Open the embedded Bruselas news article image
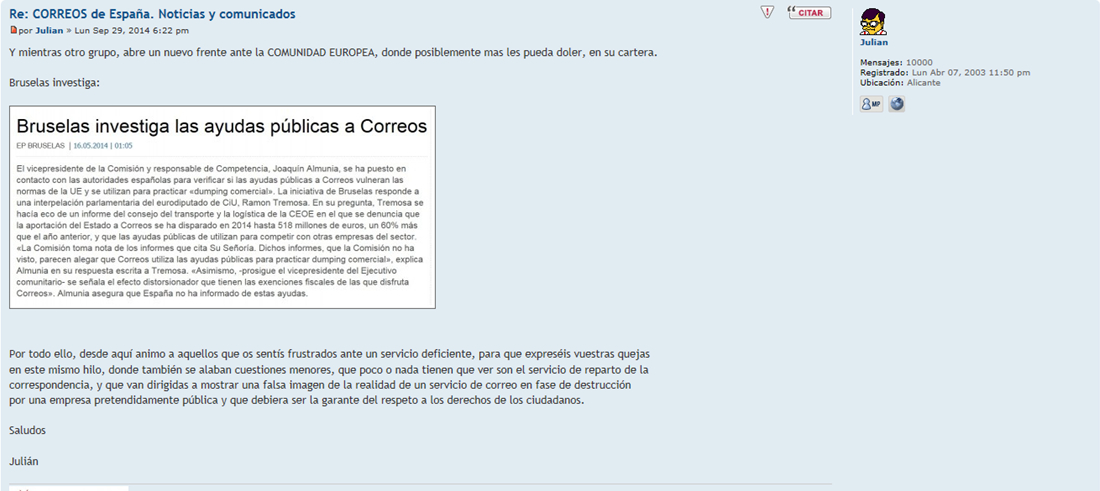Viewport: 1100px width, 491px height. click(222, 207)
